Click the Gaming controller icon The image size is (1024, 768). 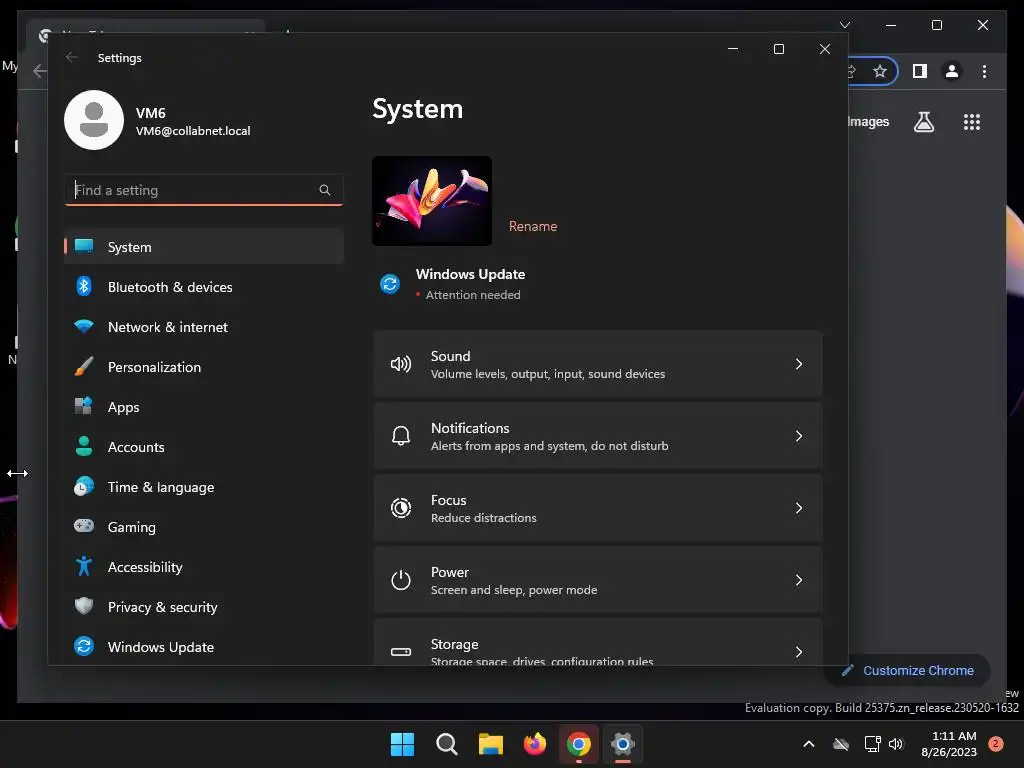point(84,526)
